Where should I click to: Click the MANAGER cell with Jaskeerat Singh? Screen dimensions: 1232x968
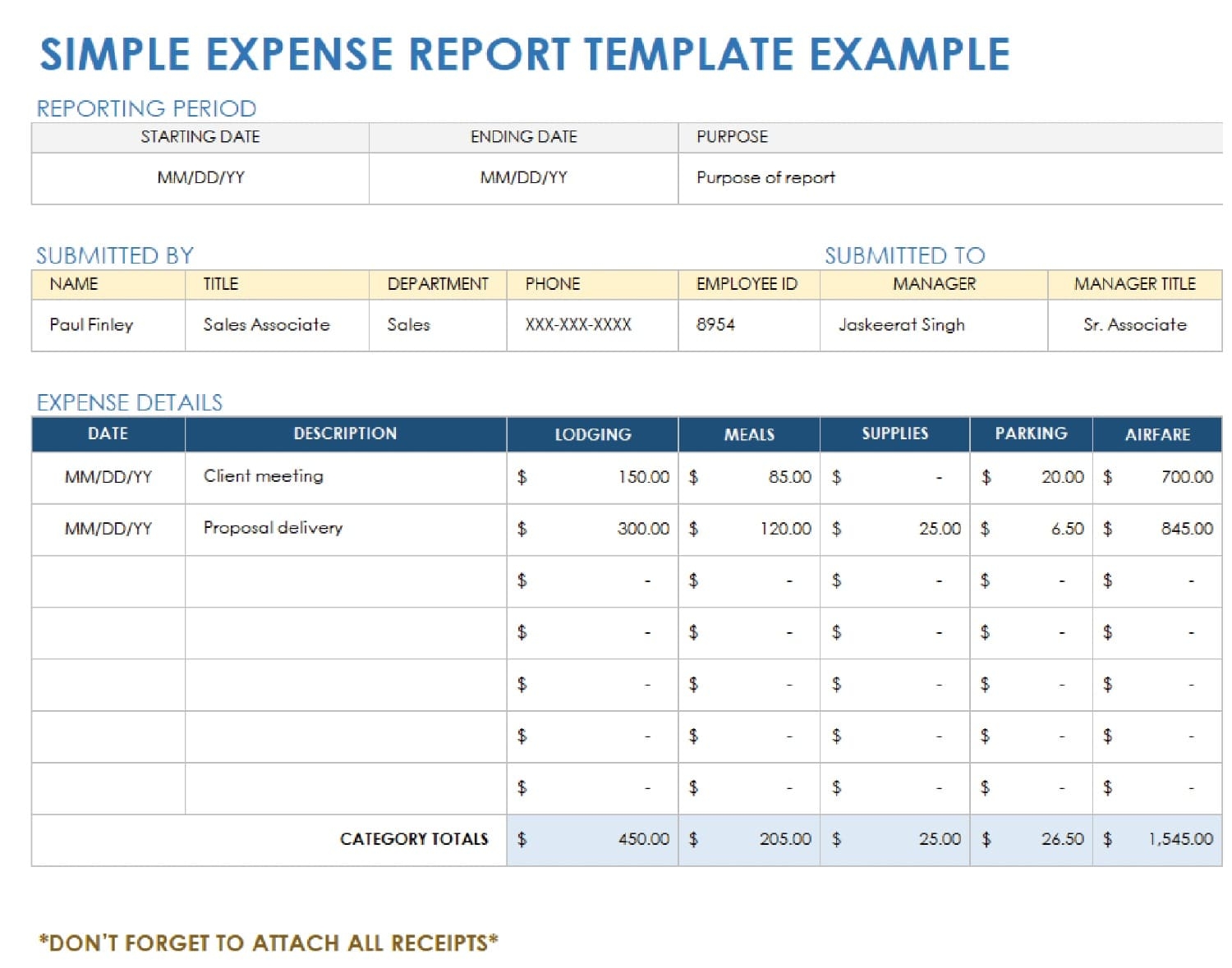(901, 325)
